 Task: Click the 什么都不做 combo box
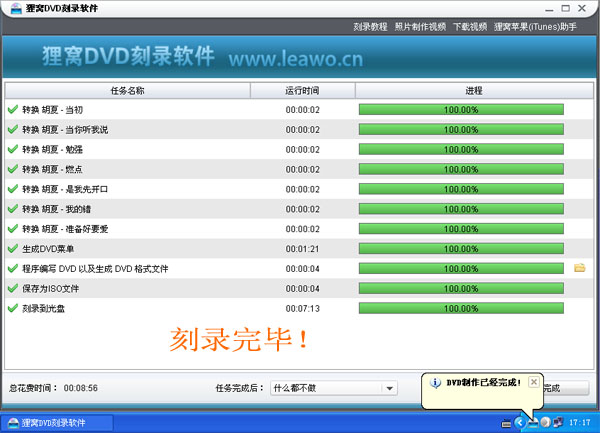coord(334,388)
